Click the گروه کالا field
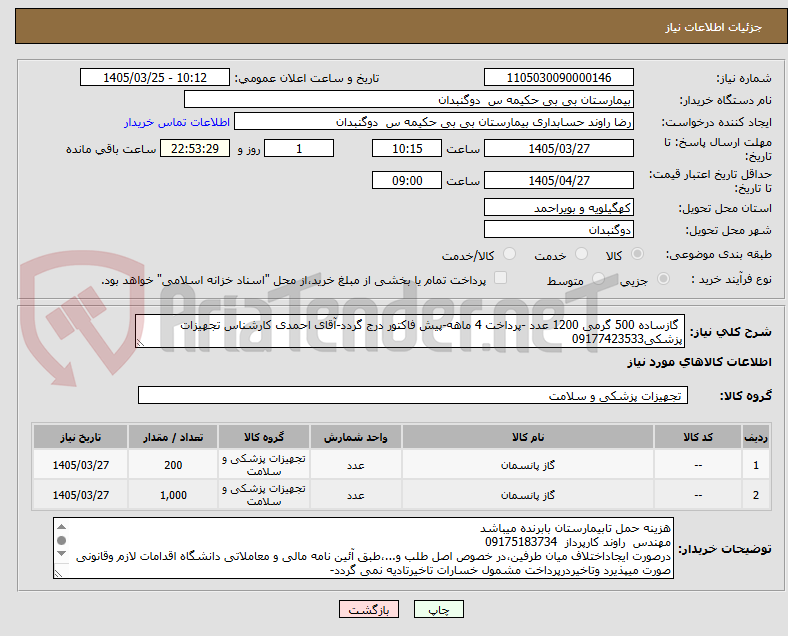The height and width of the screenshot is (636, 788). [x=413, y=395]
